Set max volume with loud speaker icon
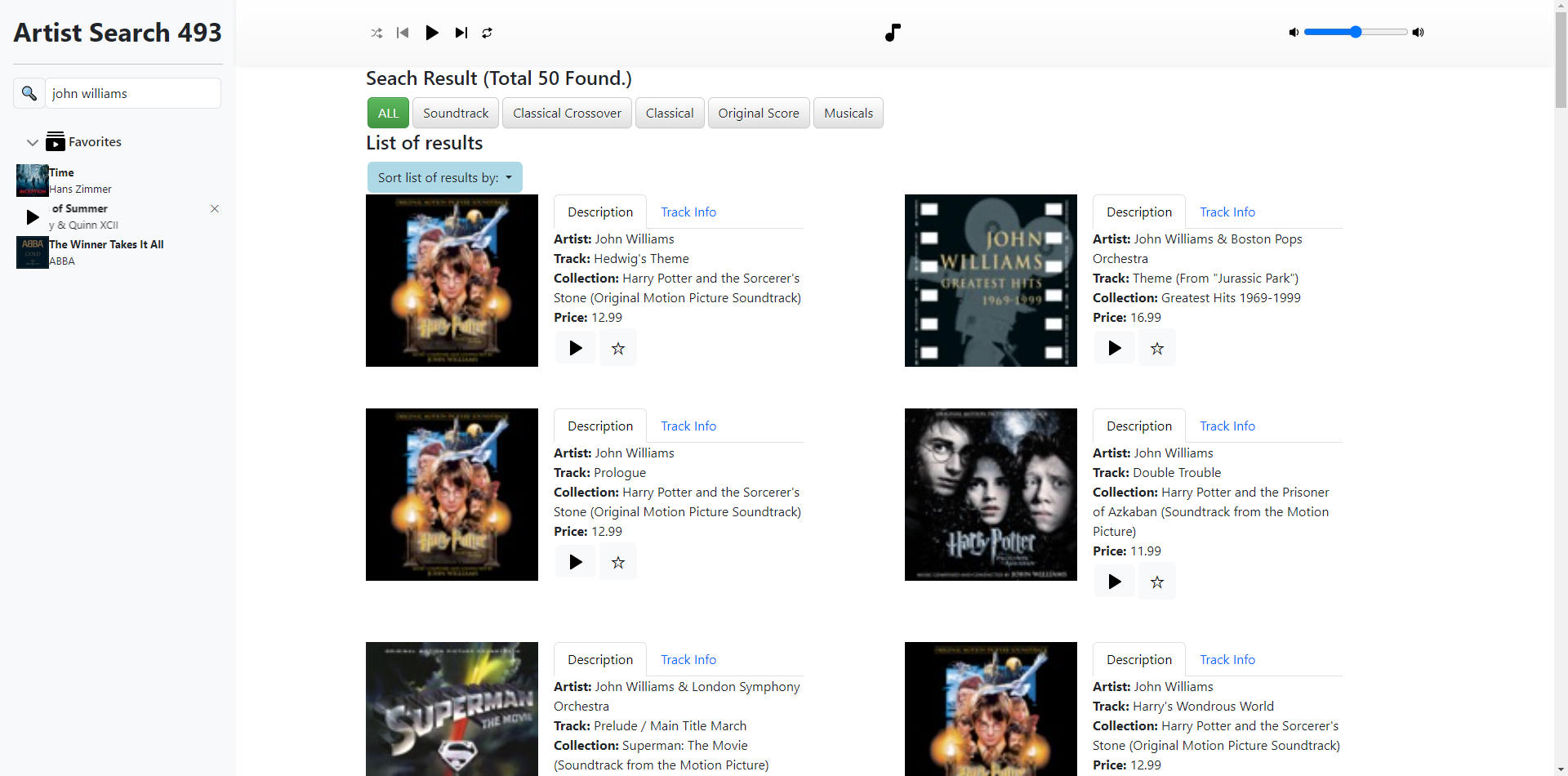1568x776 pixels. coord(1419,32)
